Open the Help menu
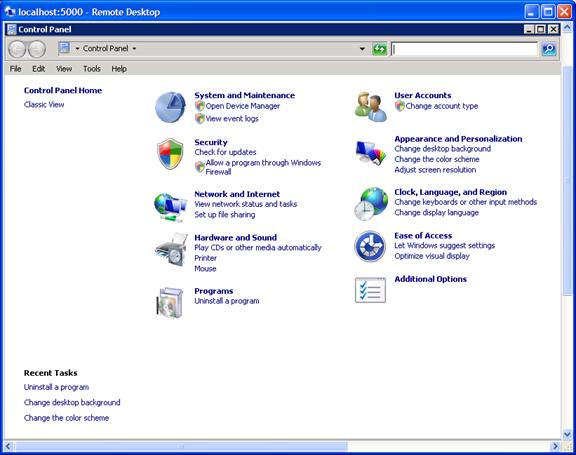Screen dimensions: 576x455 click(119, 69)
